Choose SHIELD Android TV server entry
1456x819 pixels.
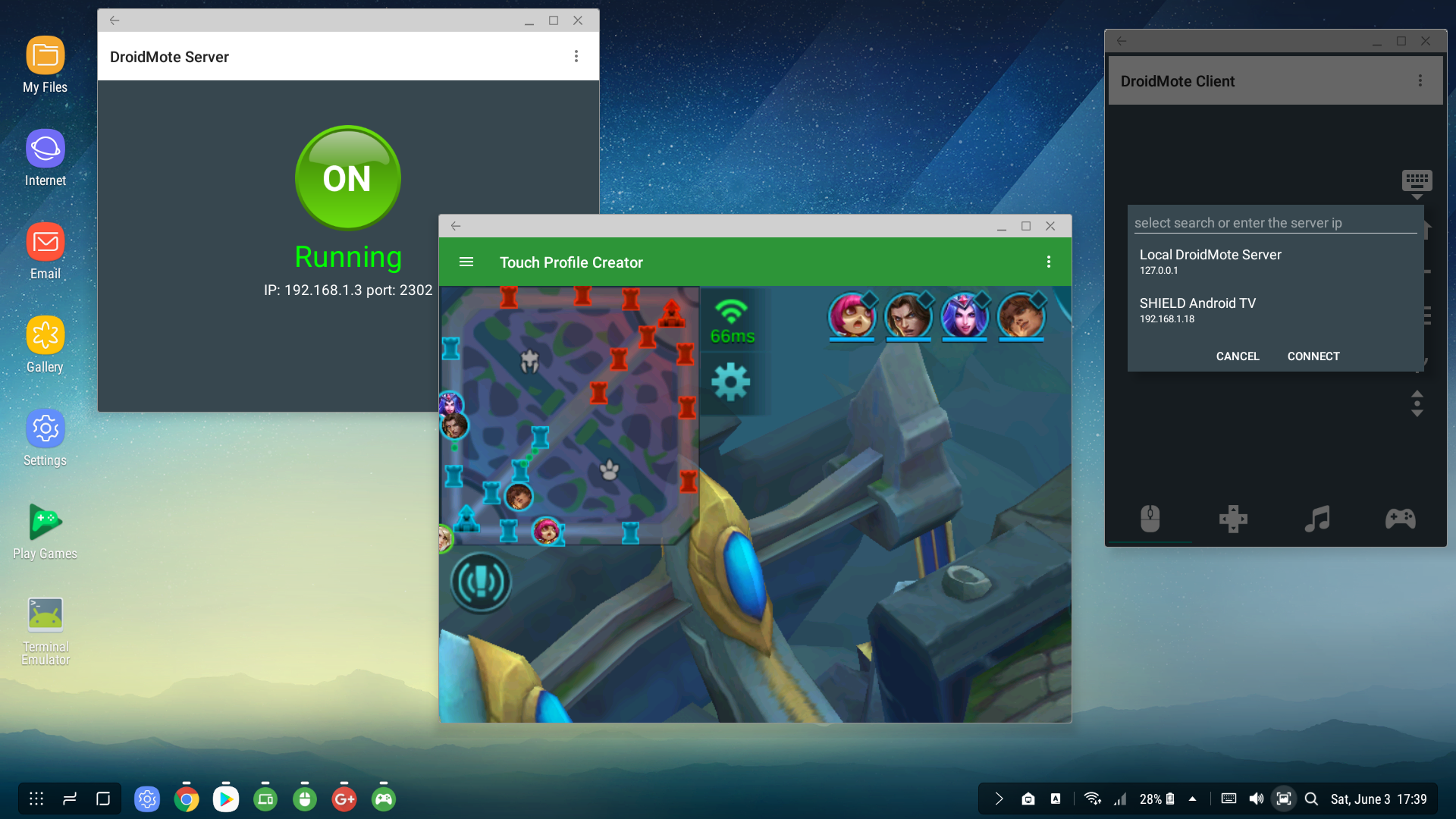[x=1276, y=309]
